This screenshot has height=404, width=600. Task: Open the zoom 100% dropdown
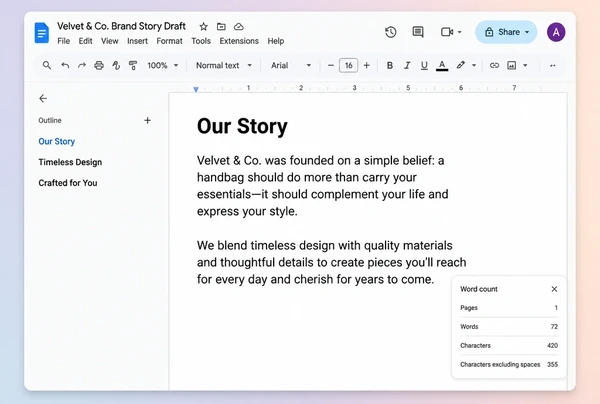(163, 65)
